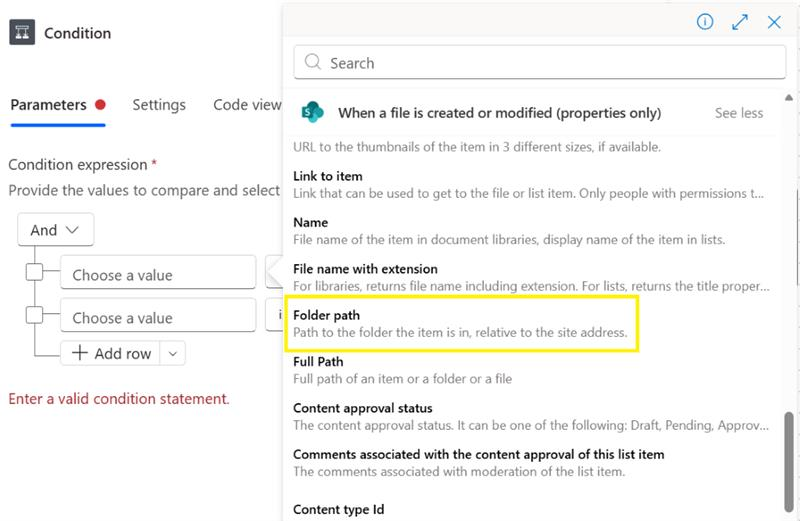Image resolution: width=800 pixels, height=521 pixels.
Task: Open the Parameters tab
Action: [x=57, y=105]
